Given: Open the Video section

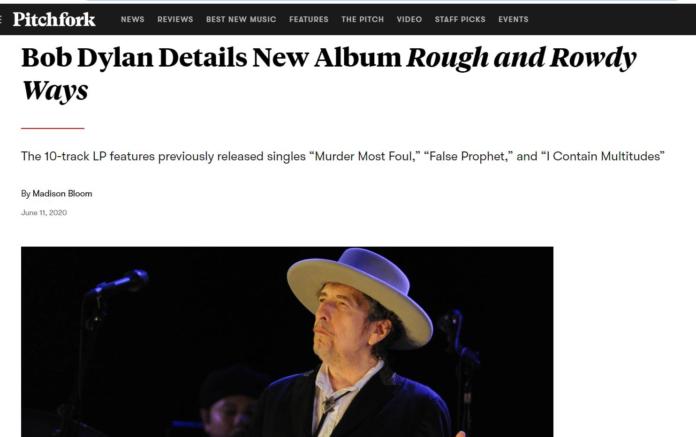Looking at the screenshot, I should click(x=409, y=20).
